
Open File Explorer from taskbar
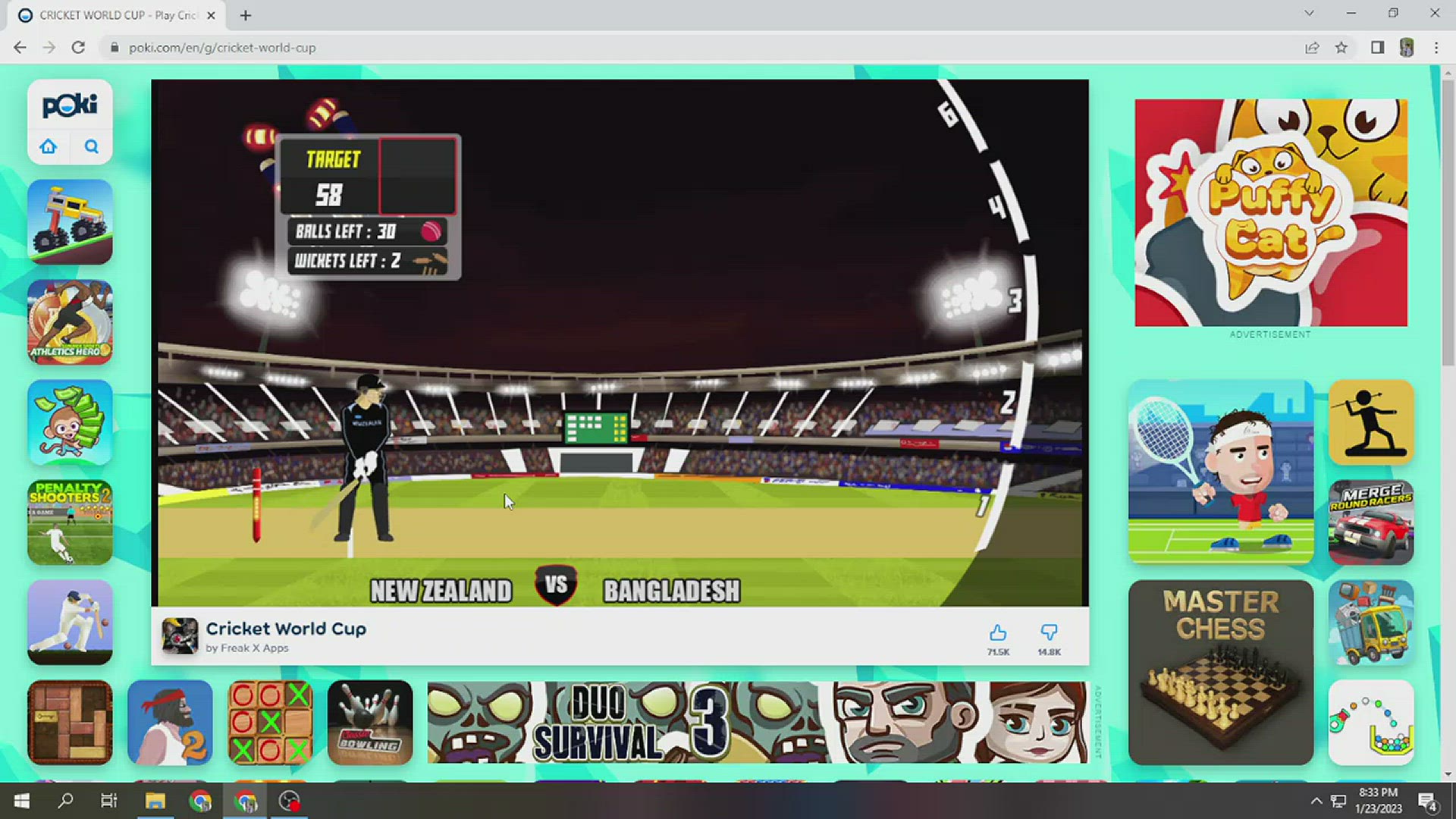[155, 802]
